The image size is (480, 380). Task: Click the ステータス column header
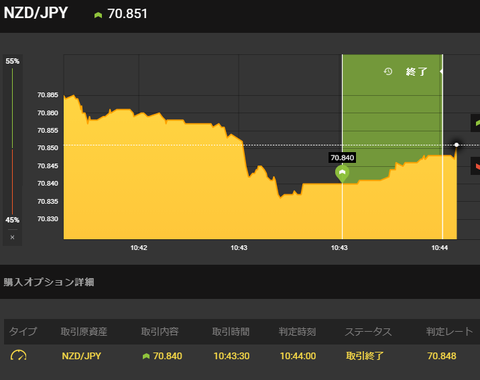click(x=368, y=332)
